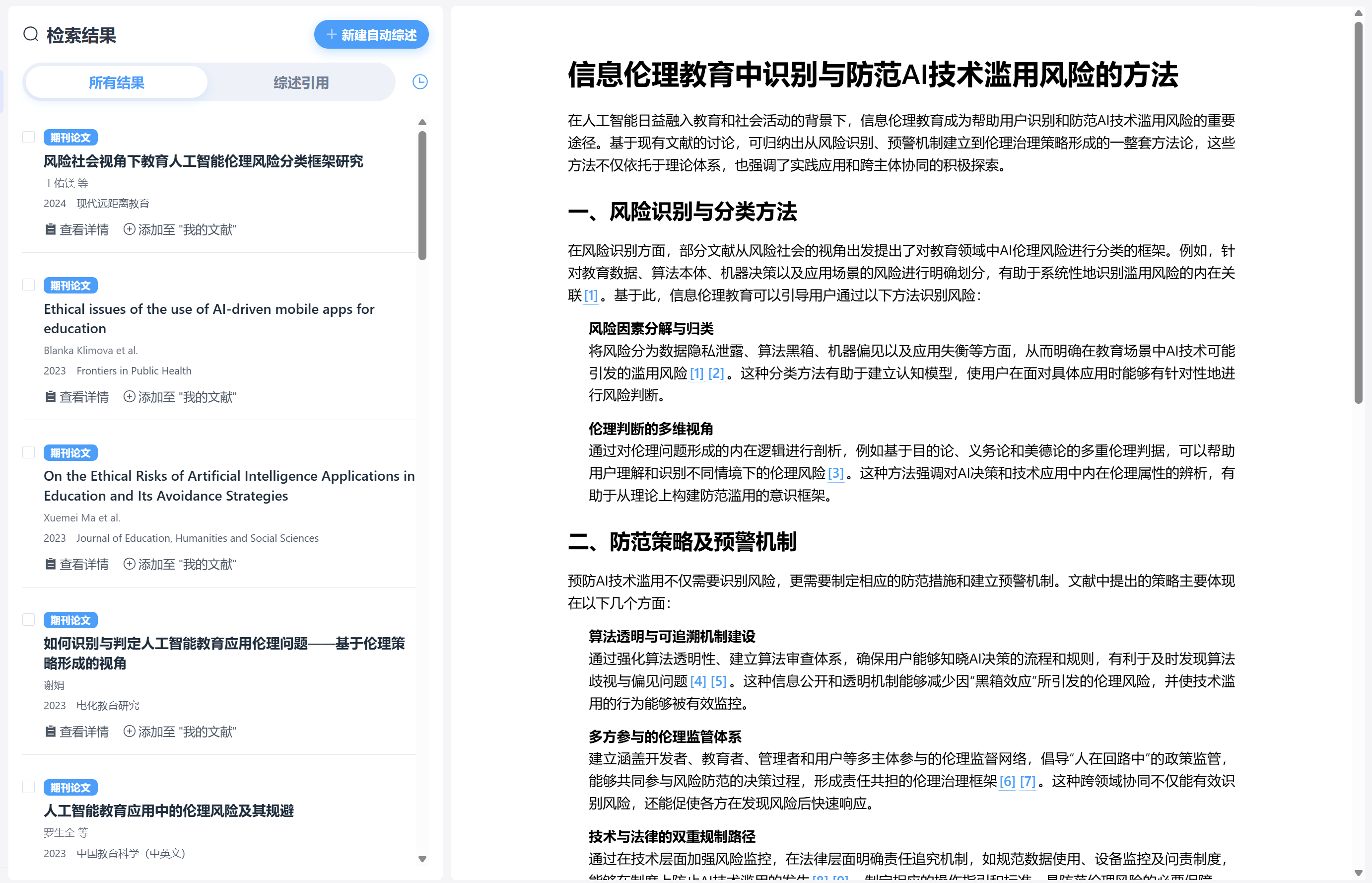Click 新建自动综述 button
Screen dimensions: 1372x883
371,35
